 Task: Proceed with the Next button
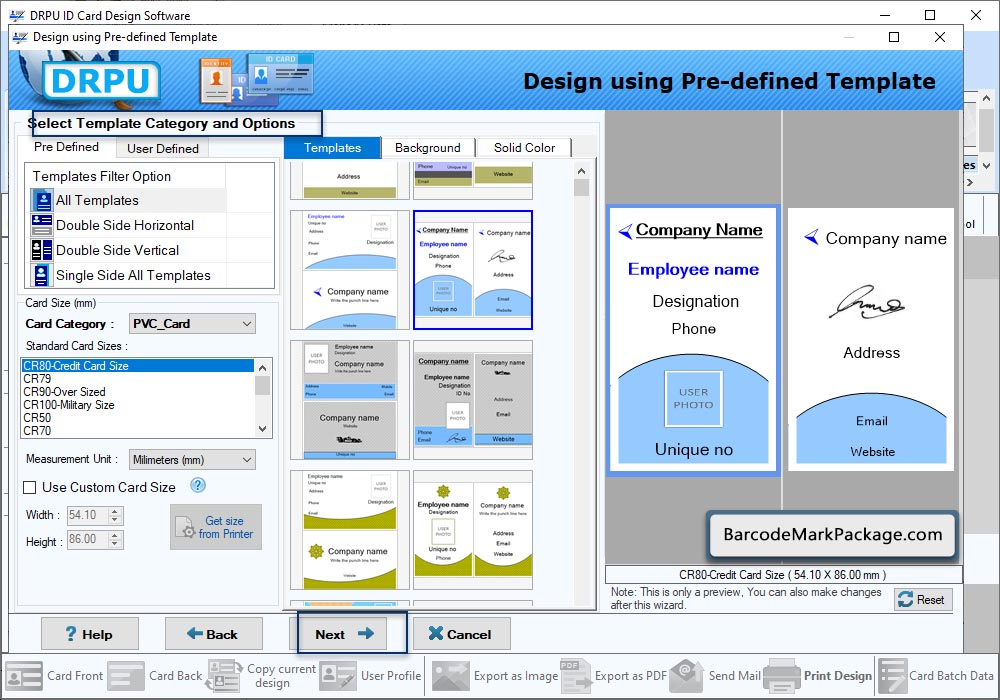(344, 634)
